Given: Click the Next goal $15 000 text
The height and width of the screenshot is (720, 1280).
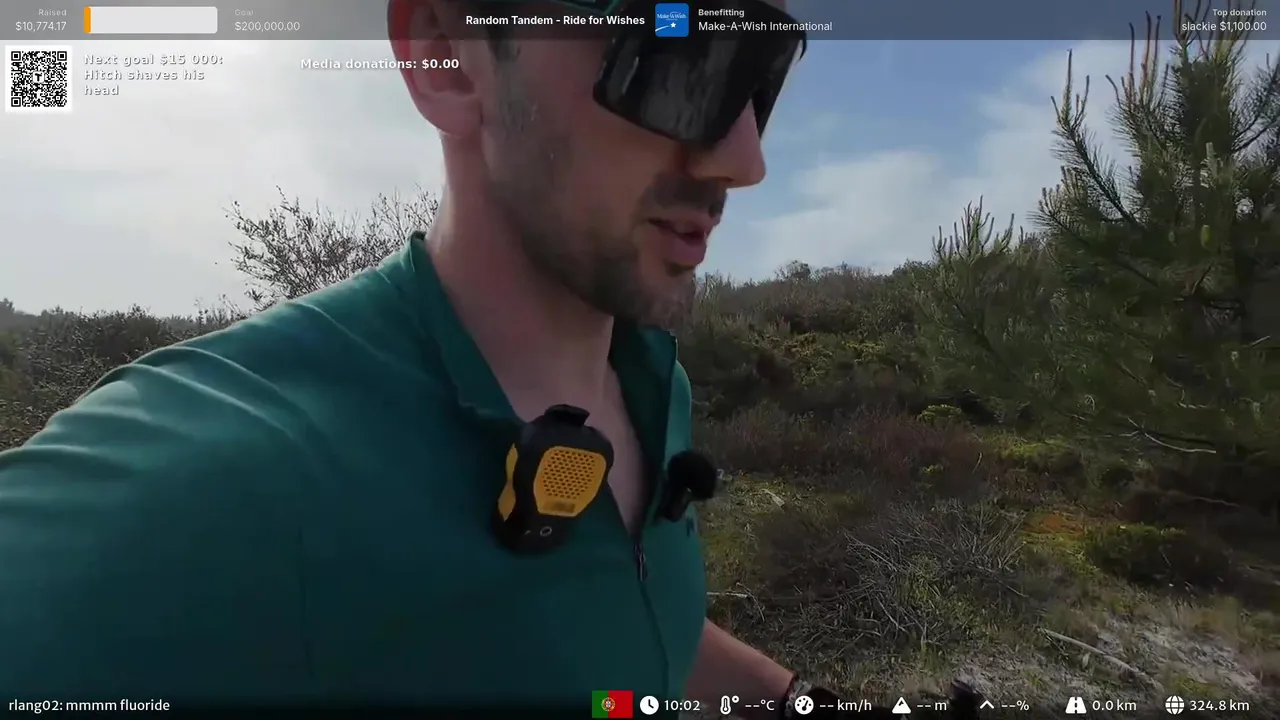Looking at the screenshot, I should (154, 59).
